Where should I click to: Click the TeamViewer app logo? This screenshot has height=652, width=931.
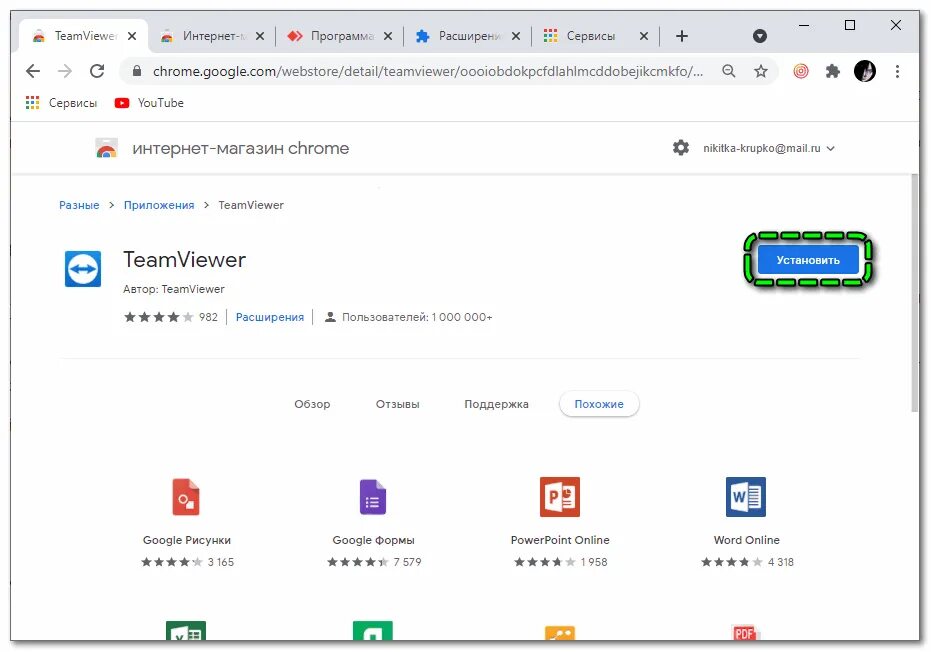point(83,268)
